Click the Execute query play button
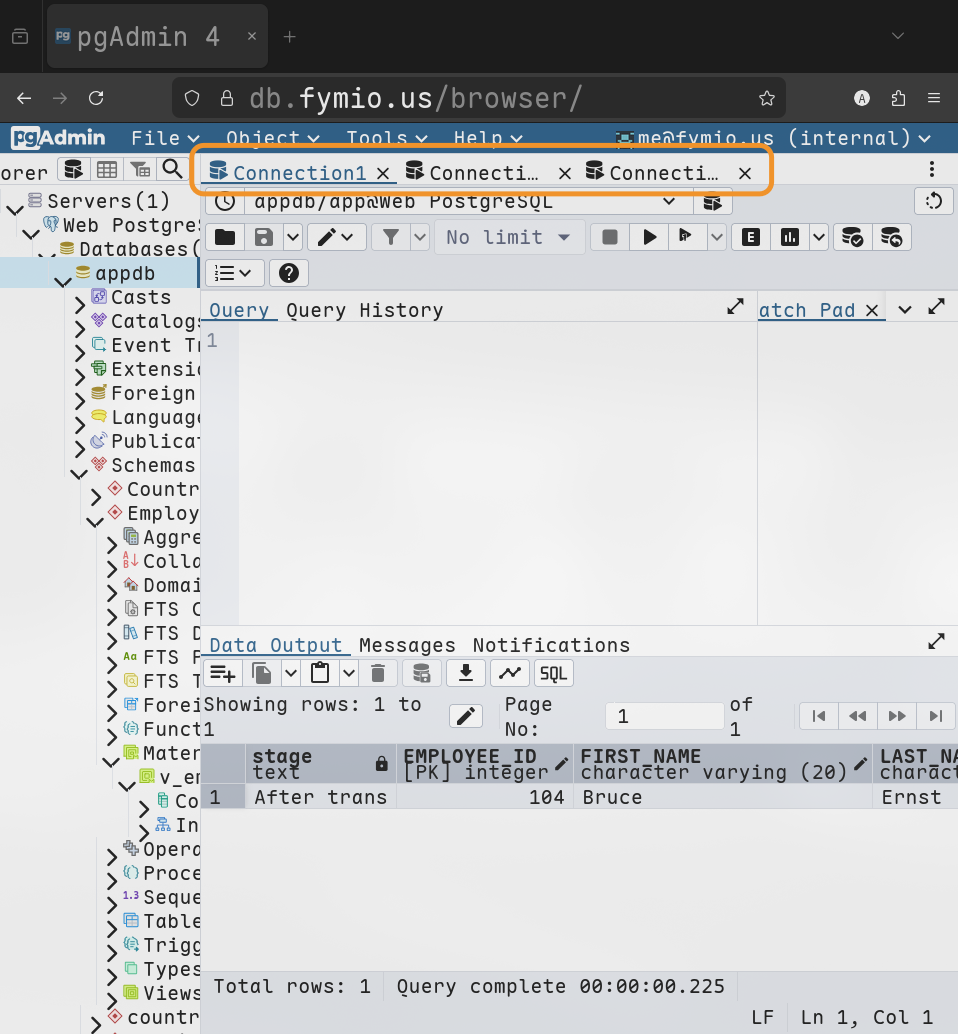This screenshot has width=958, height=1034. [x=650, y=237]
